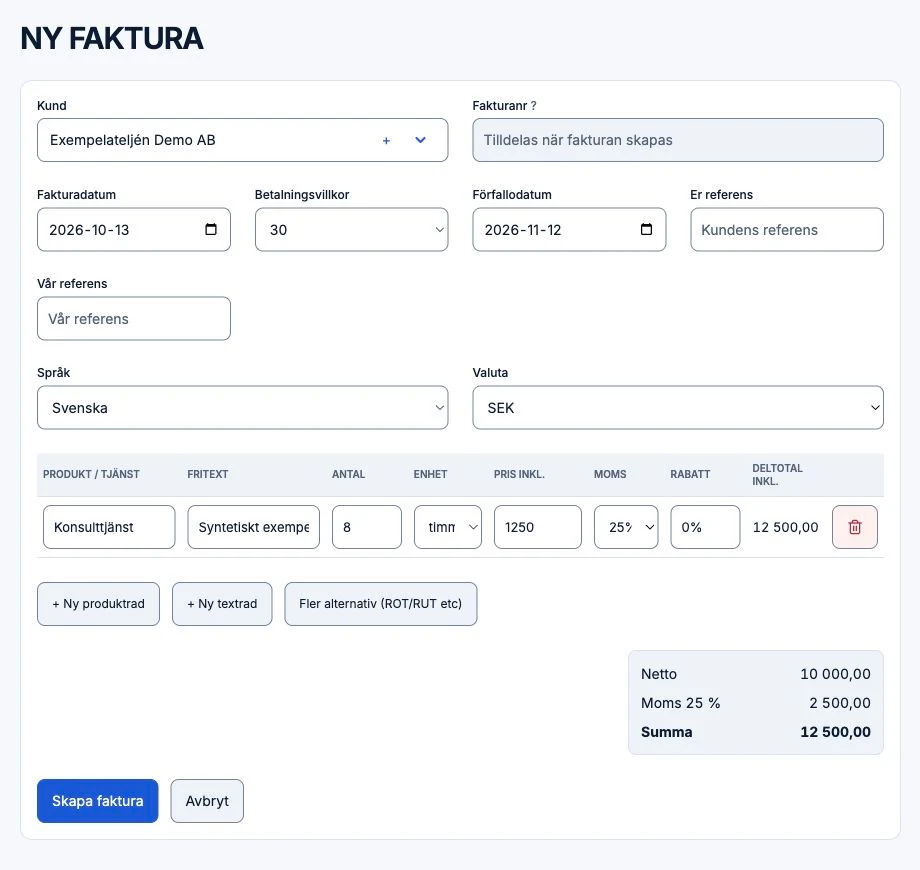Click the ANTAL column header
This screenshot has width=920, height=870.
click(349, 474)
